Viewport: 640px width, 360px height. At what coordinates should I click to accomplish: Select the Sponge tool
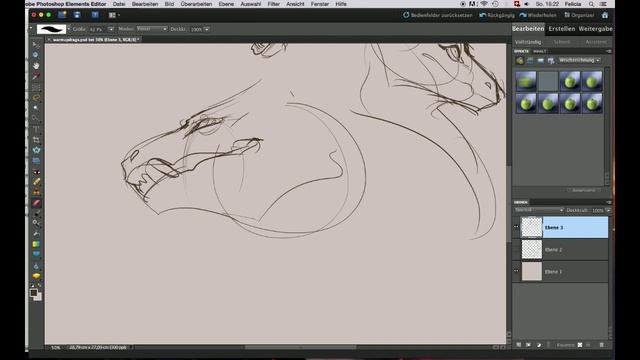pyautogui.click(x=36, y=276)
